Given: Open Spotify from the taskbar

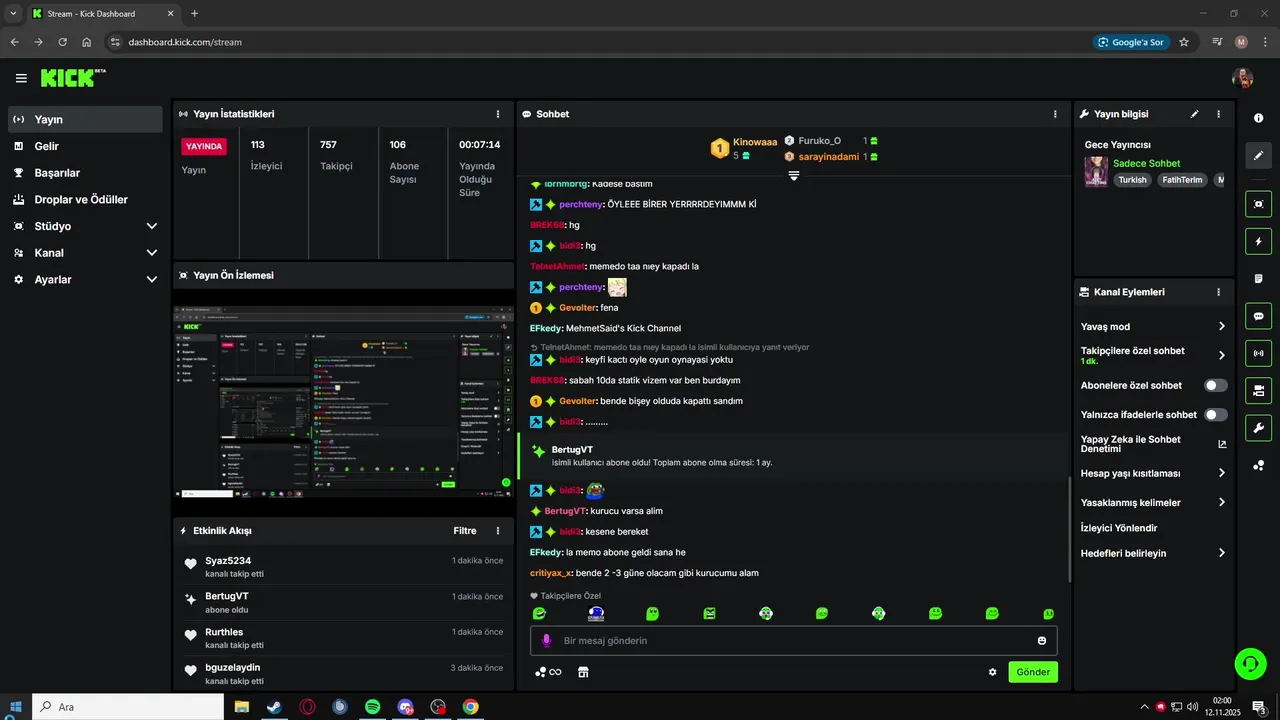Looking at the screenshot, I should click(372, 707).
